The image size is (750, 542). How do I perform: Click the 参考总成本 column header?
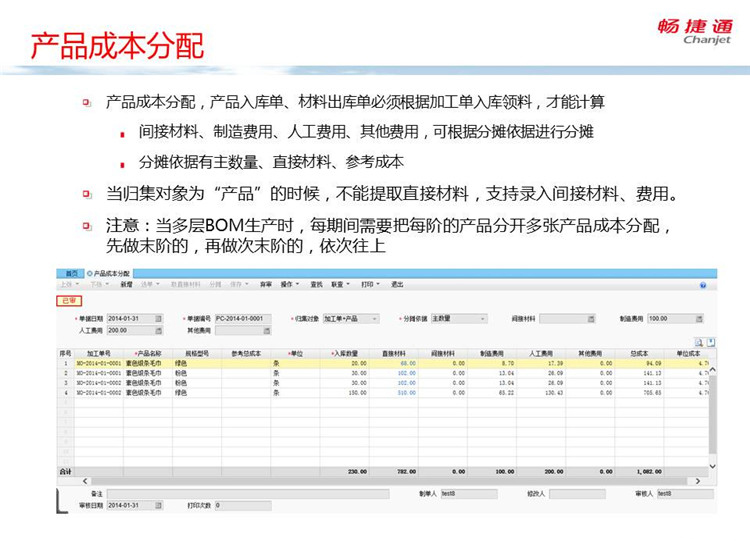(x=246, y=354)
